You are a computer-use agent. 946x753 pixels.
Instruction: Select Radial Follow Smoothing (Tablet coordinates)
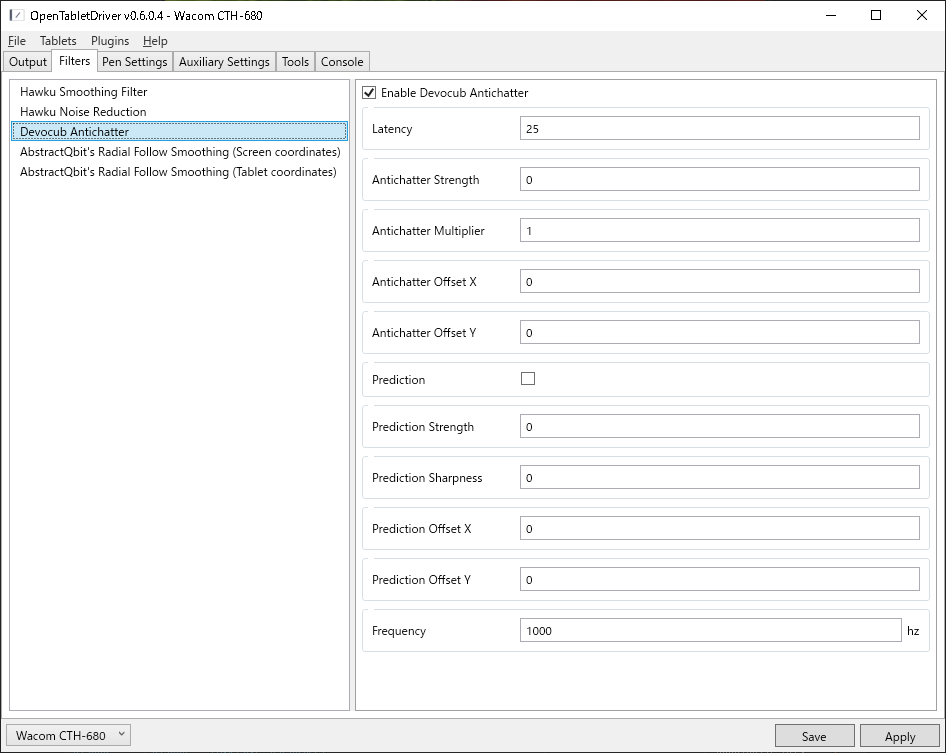(x=179, y=171)
